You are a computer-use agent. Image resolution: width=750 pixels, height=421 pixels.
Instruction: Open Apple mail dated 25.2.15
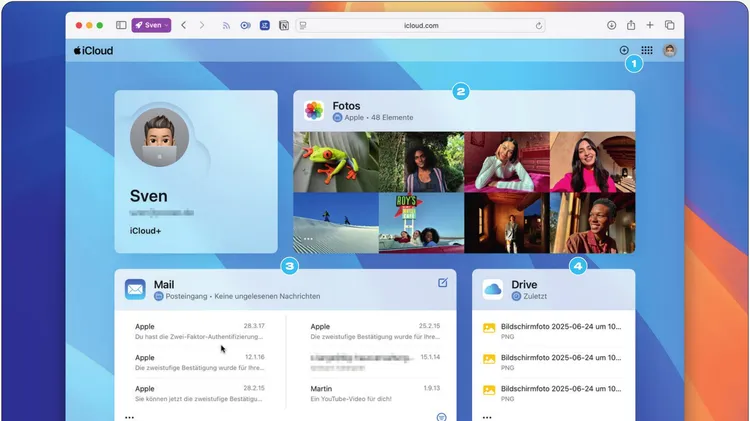(375, 331)
